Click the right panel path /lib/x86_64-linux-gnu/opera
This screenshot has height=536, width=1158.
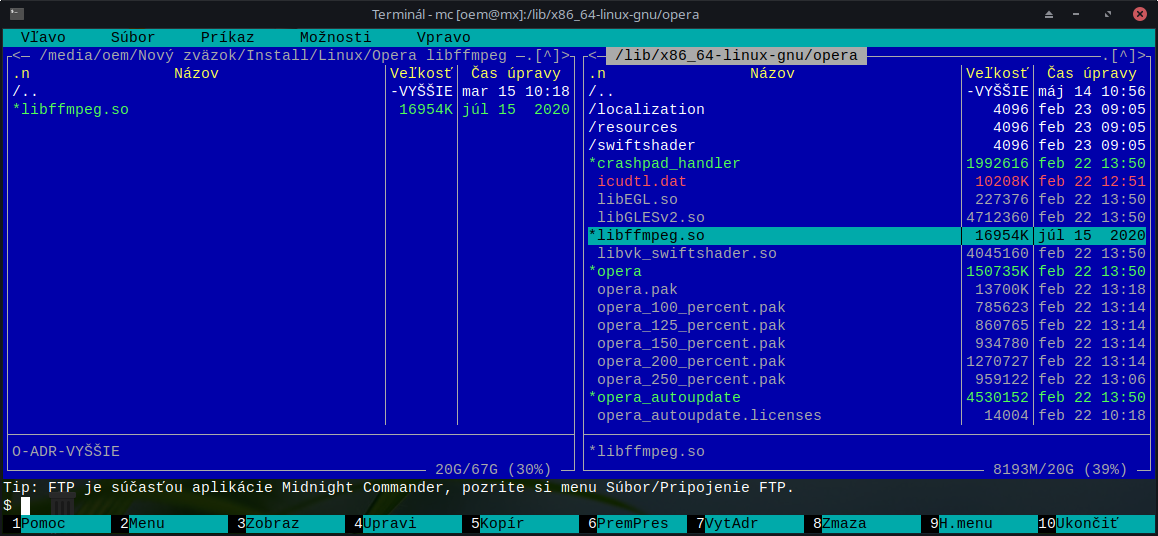tap(736, 55)
